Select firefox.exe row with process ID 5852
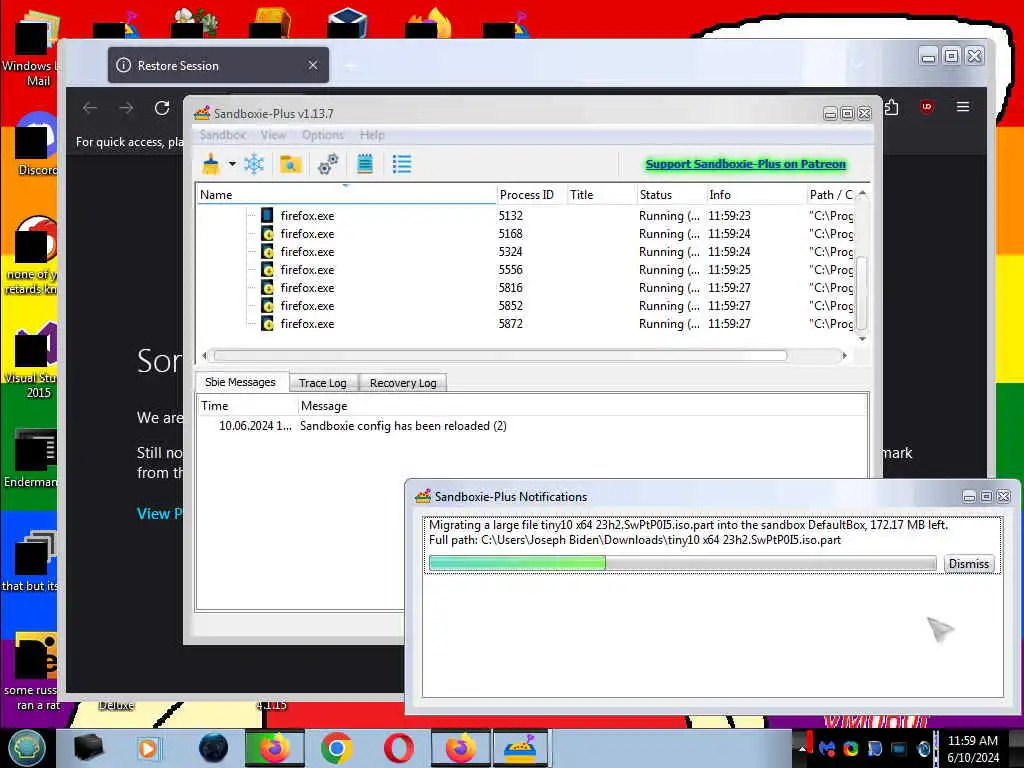The height and width of the screenshot is (768, 1024). [525, 306]
